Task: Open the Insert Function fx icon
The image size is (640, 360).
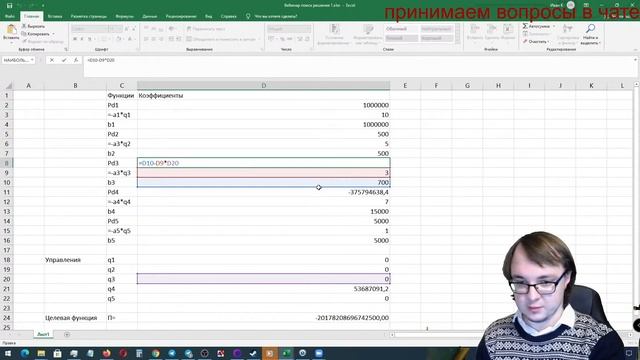Action: tap(76, 60)
